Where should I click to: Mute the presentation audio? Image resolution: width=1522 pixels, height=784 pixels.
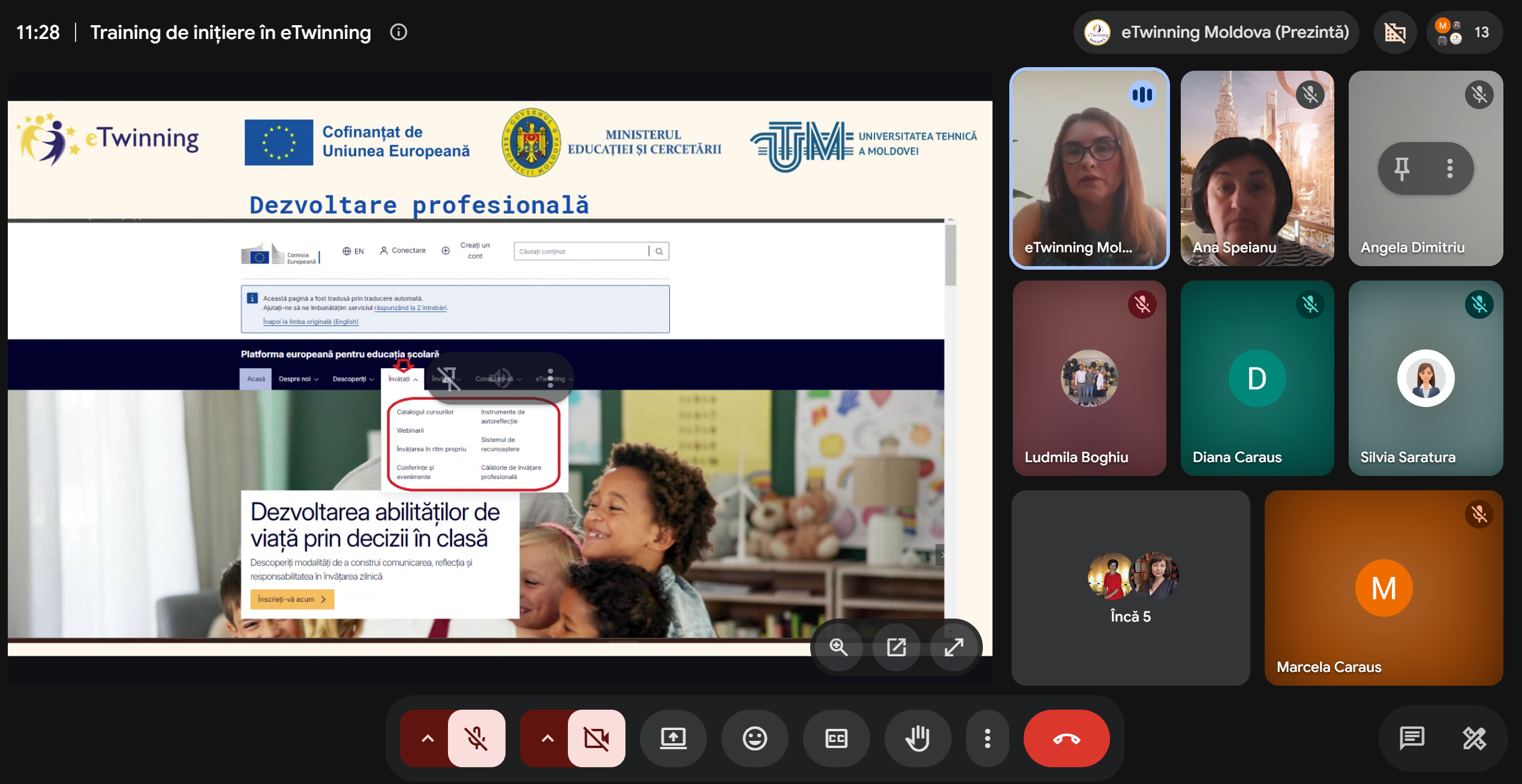pos(499,378)
